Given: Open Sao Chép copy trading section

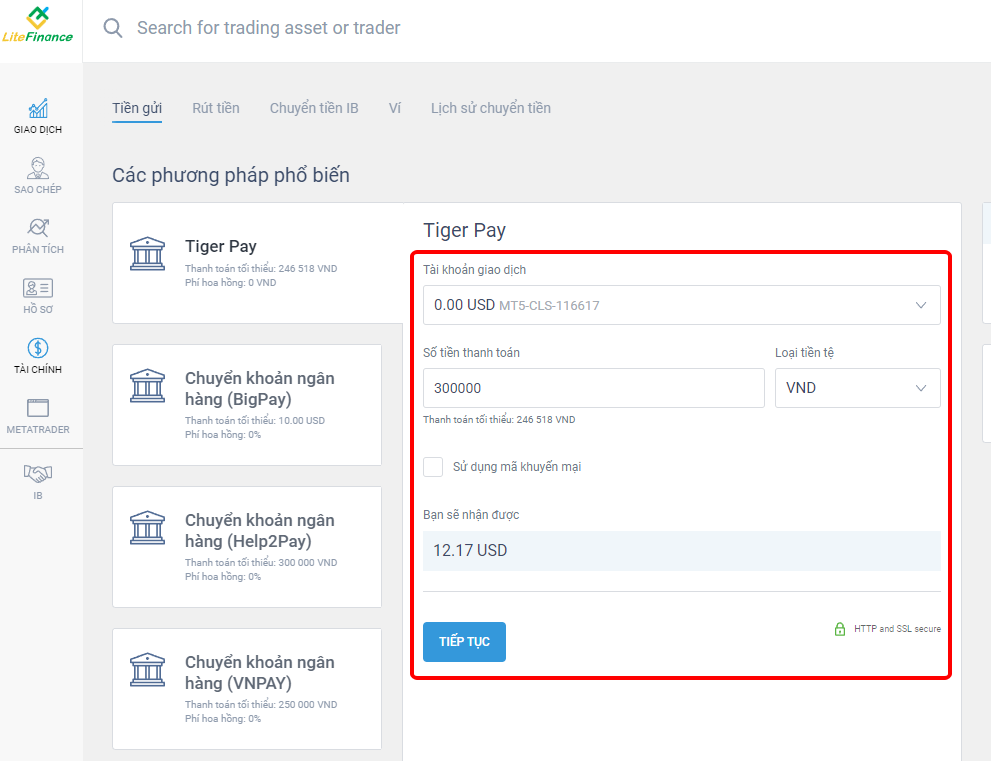Looking at the screenshot, I should tap(38, 176).
